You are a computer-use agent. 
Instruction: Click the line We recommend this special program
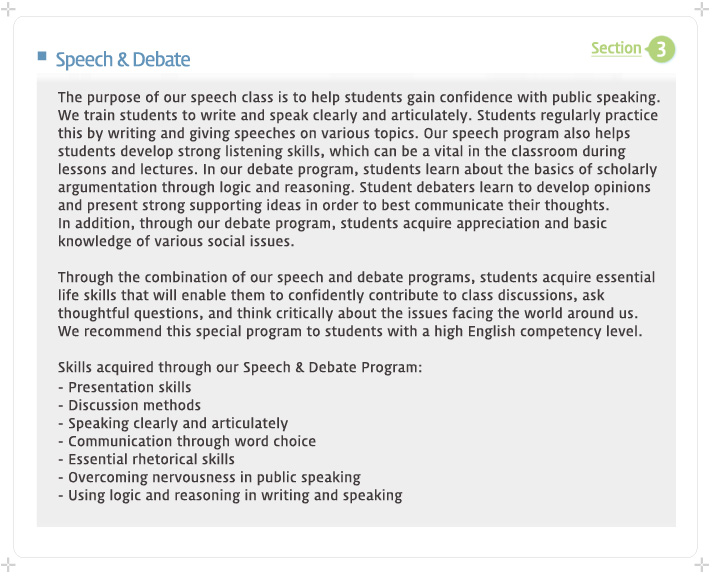[350, 331]
